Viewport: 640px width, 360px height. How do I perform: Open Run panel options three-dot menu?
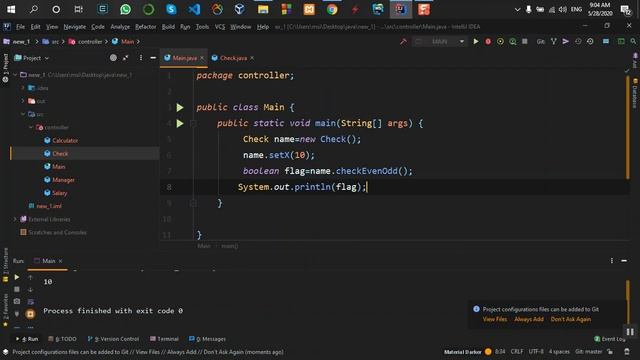point(611,260)
